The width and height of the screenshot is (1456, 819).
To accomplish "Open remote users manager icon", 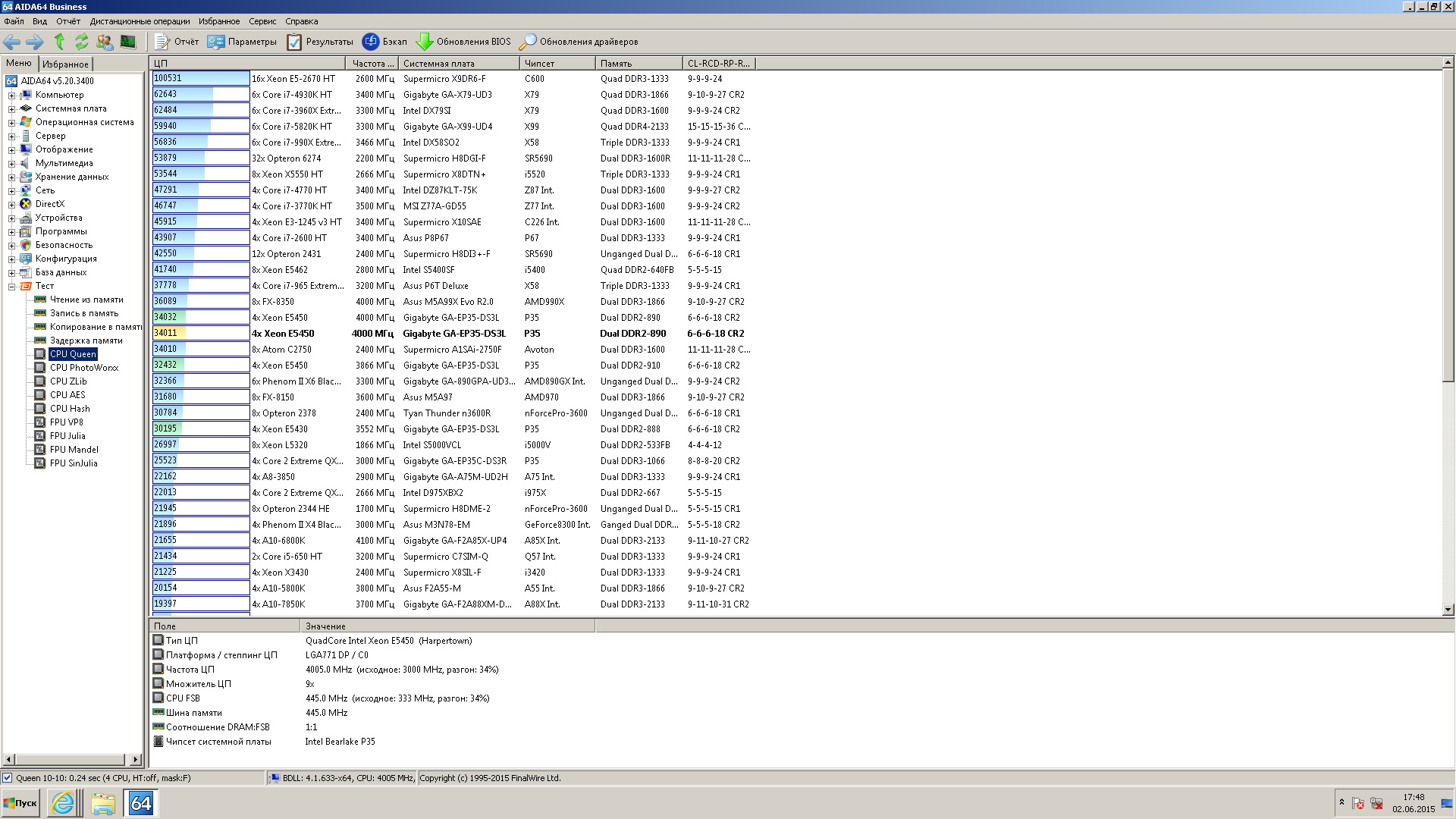I will (x=105, y=42).
